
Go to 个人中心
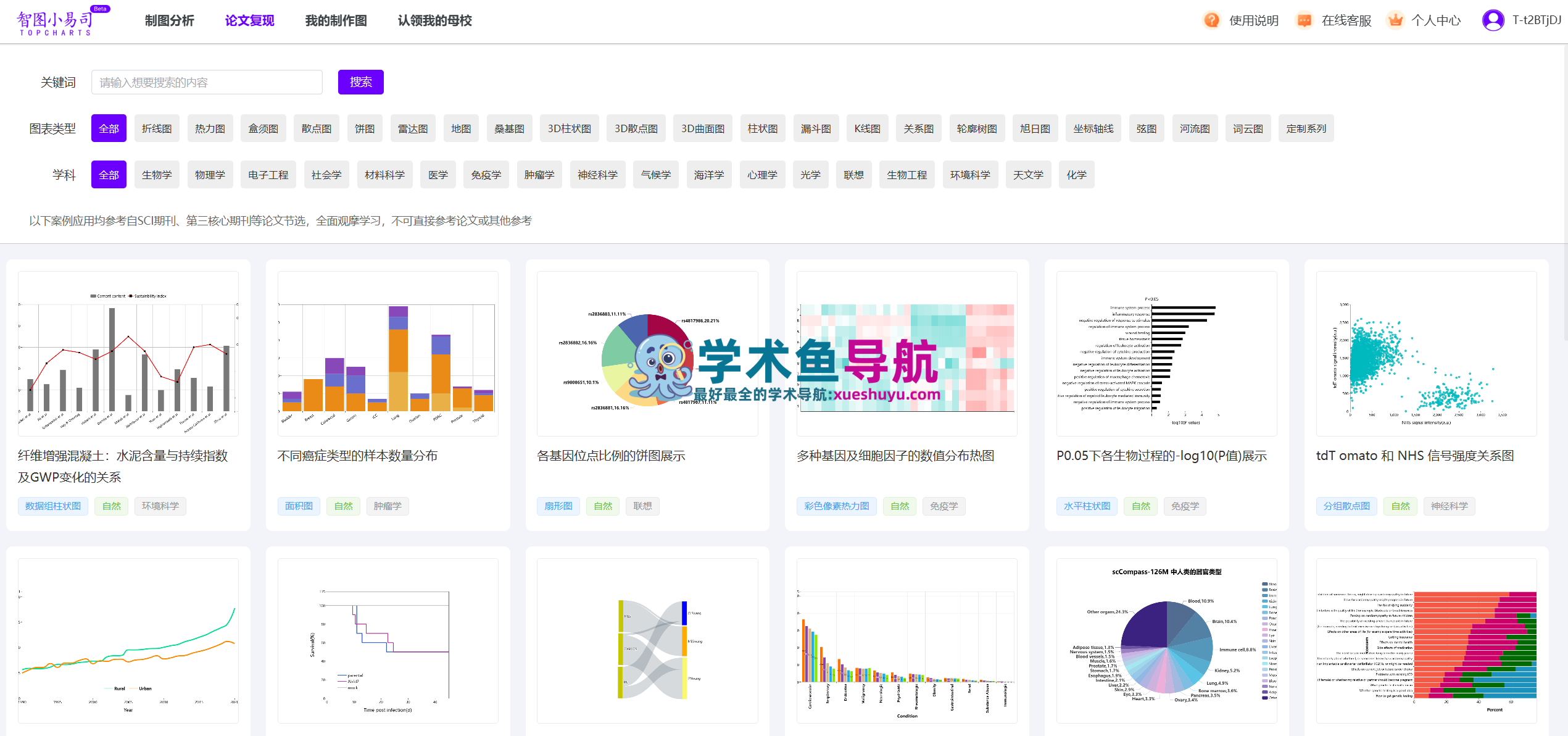pyautogui.click(x=1436, y=20)
